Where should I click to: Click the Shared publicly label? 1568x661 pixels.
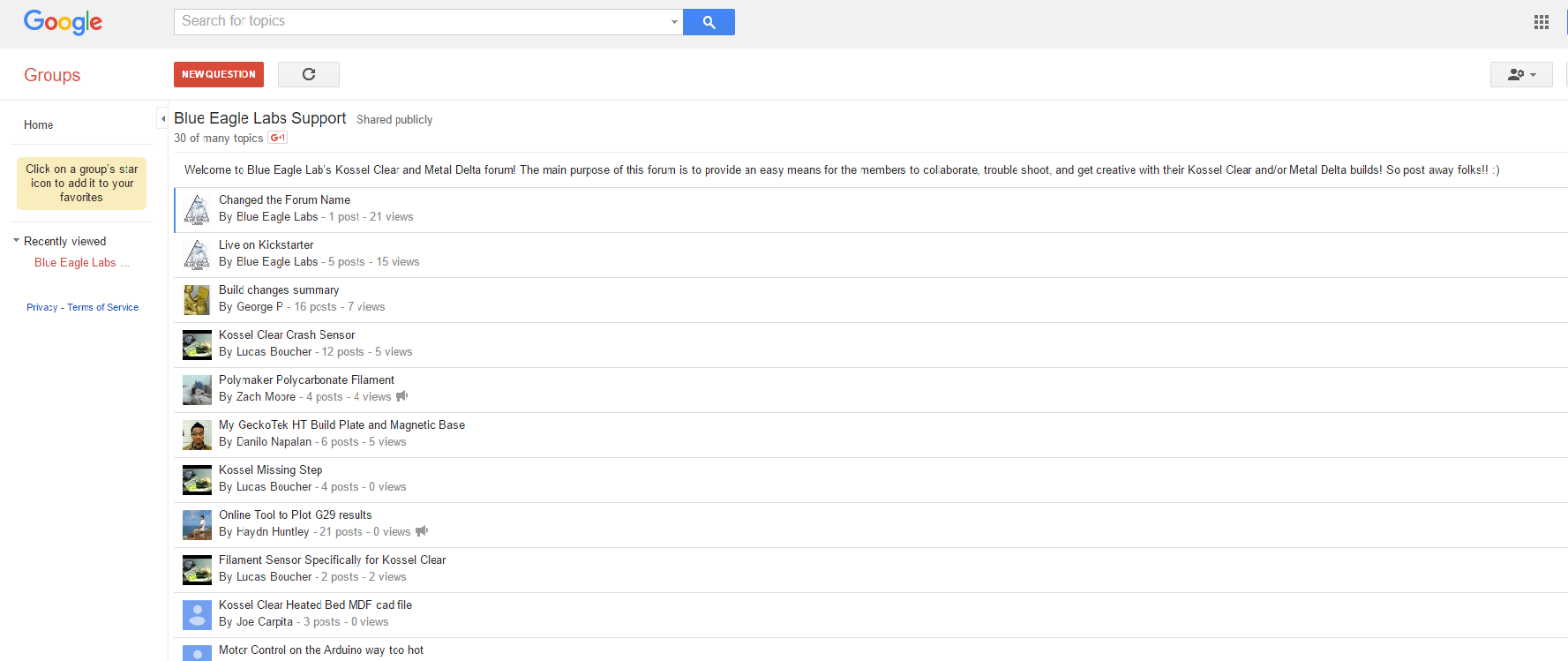point(394,120)
